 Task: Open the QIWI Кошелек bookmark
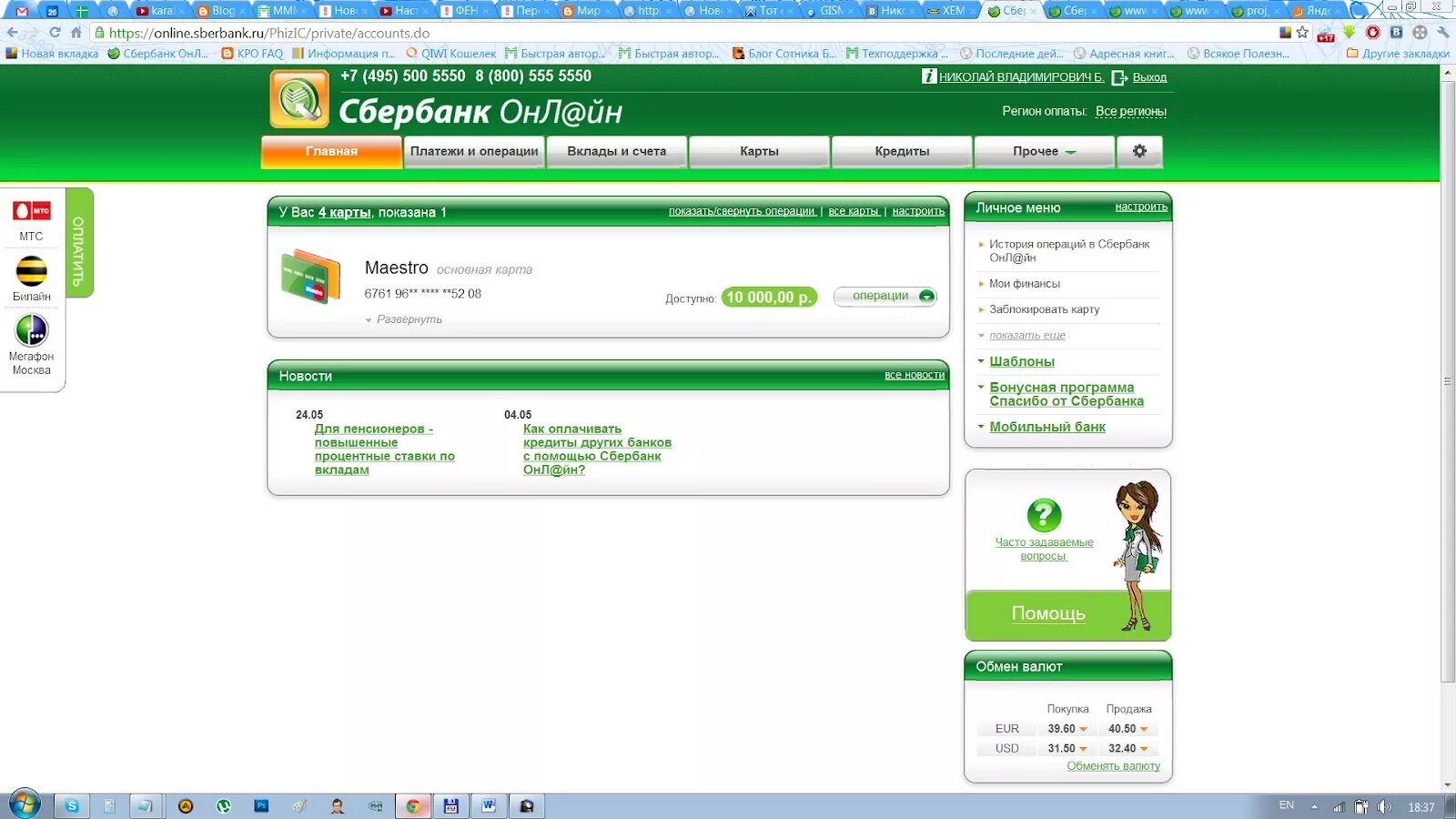(x=451, y=54)
